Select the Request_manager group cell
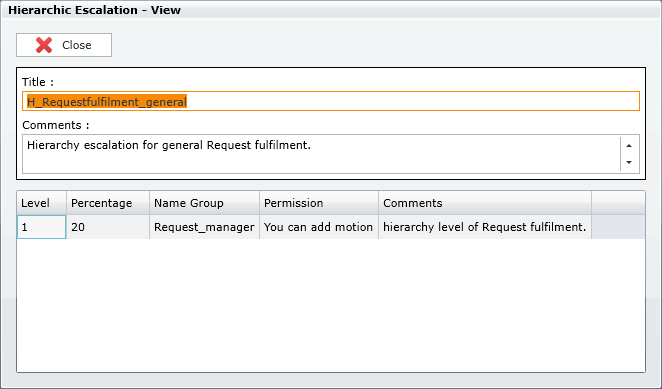This screenshot has height=389, width=662. click(x=204, y=227)
